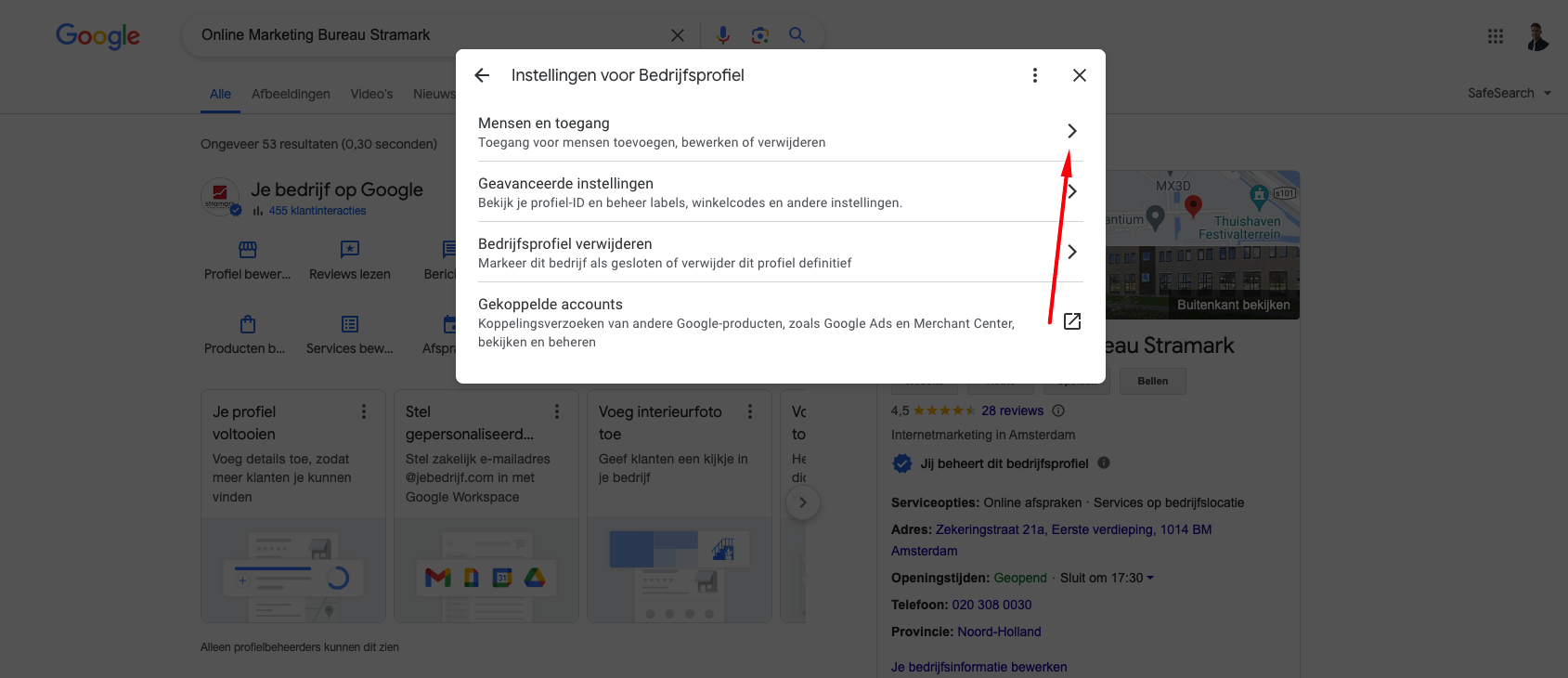Click Buitenkant bekijken on the photo
The height and width of the screenshot is (678, 1568).
coord(1233,305)
